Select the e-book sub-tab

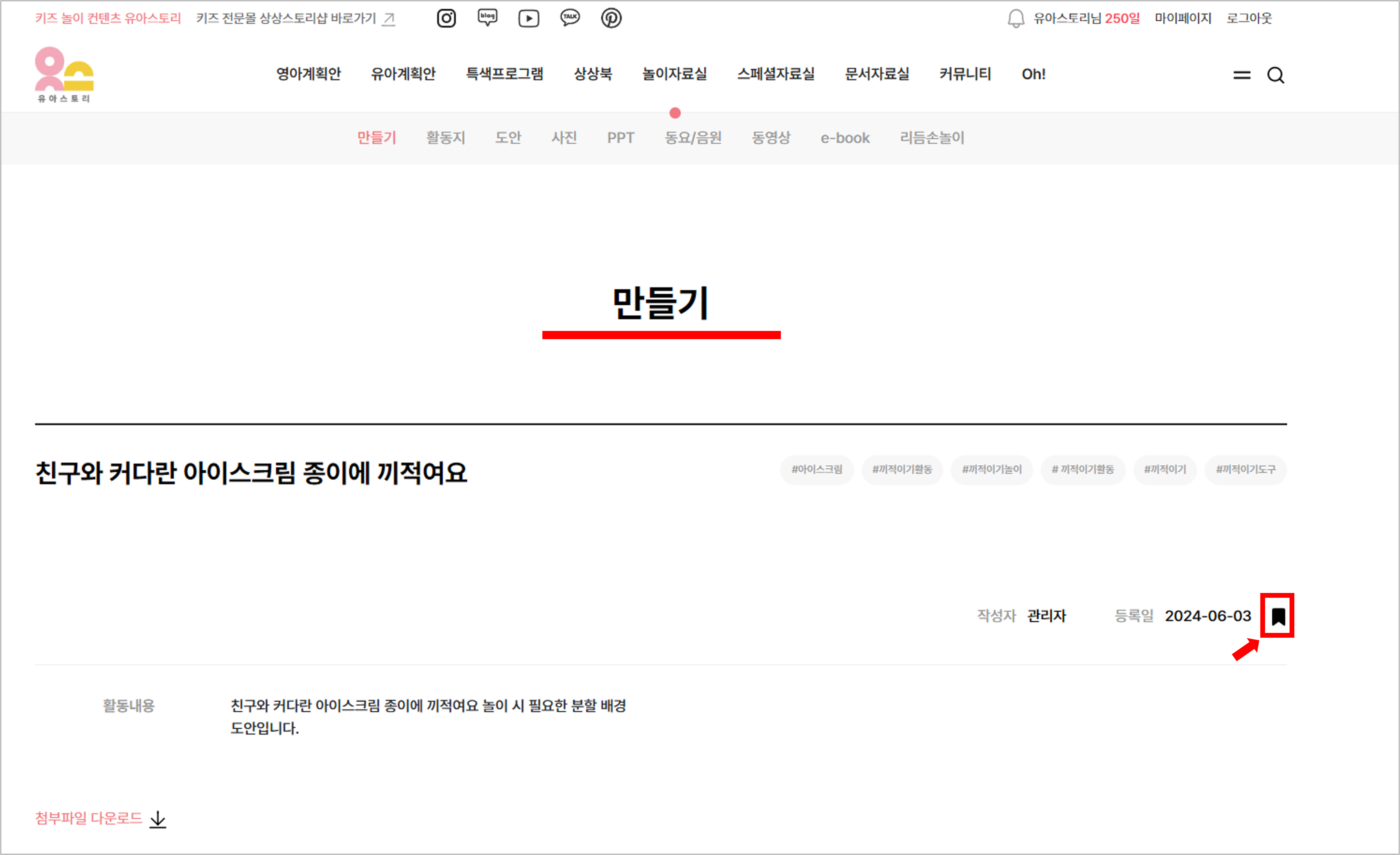[x=845, y=138]
